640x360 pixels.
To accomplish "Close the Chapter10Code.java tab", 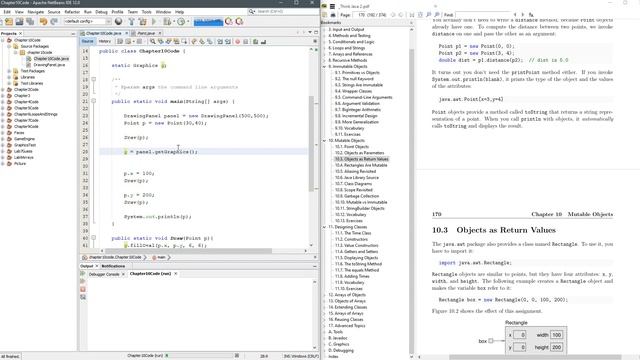I will coord(126,33).
